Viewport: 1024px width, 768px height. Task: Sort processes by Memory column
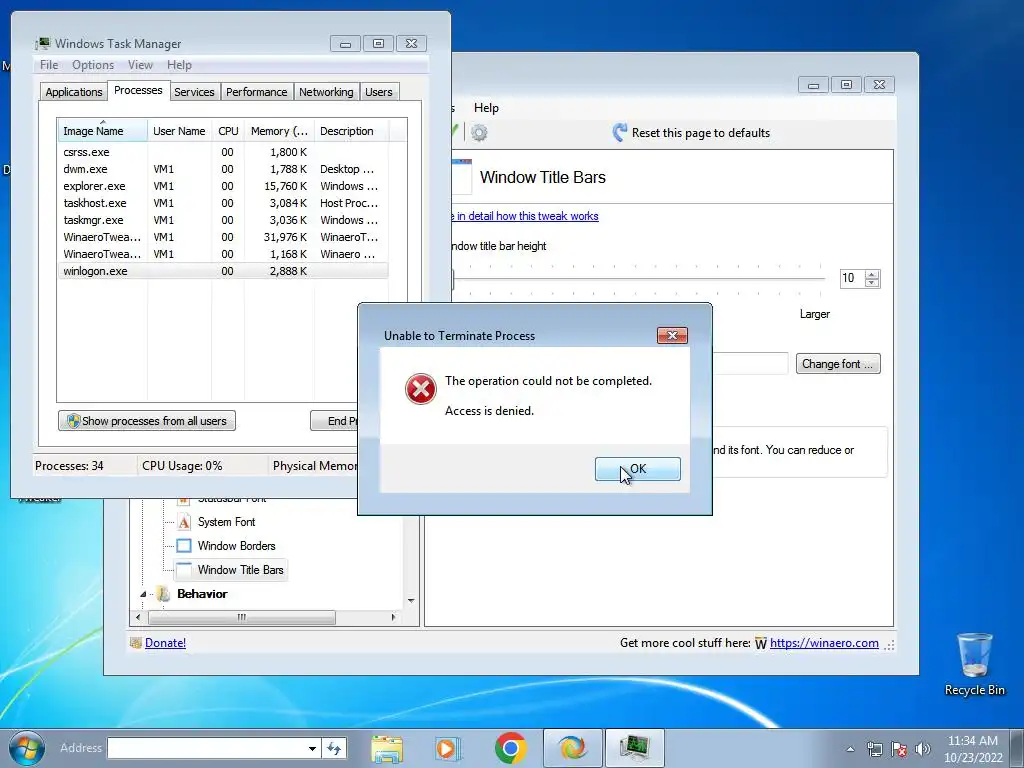pos(279,131)
